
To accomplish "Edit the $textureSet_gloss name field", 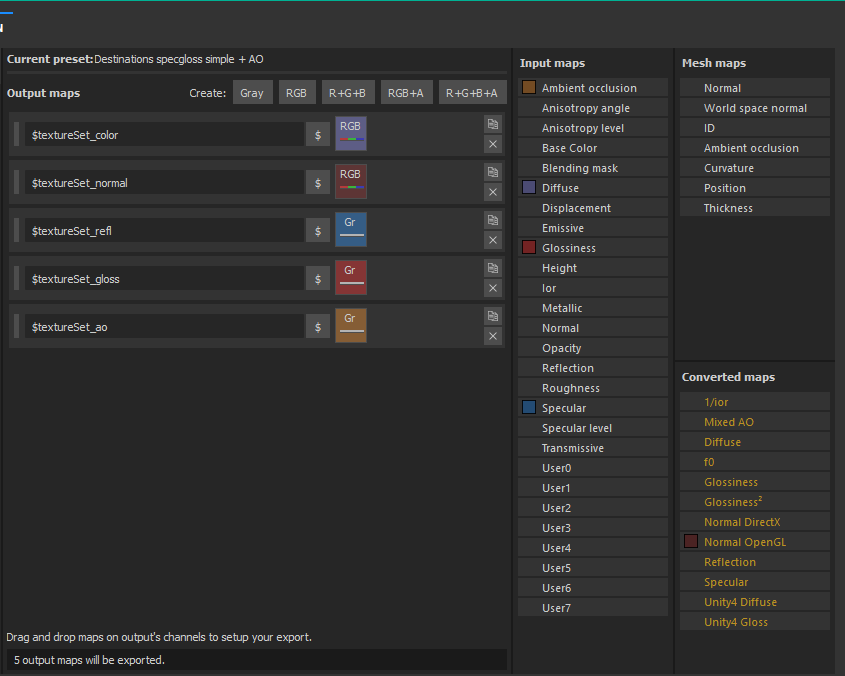I will click(x=164, y=278).
